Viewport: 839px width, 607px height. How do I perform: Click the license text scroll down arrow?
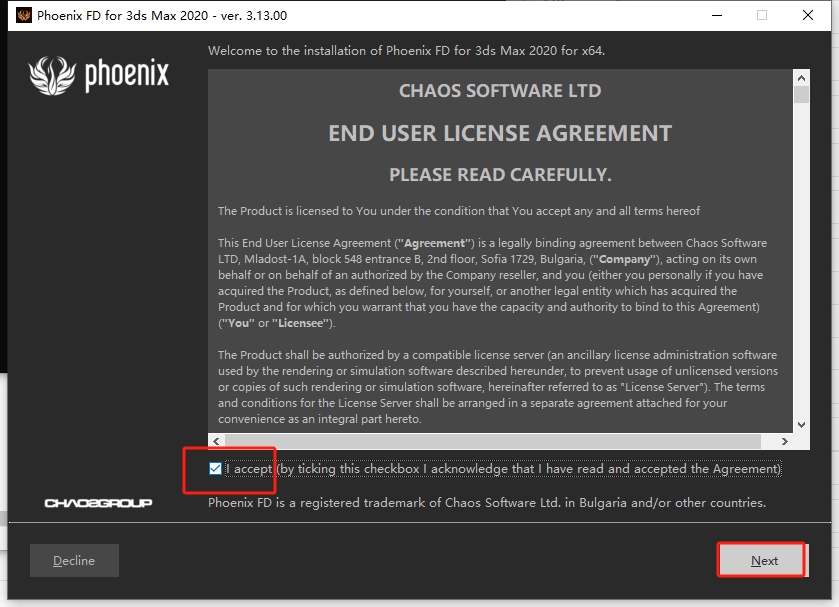tap(801, 425)
